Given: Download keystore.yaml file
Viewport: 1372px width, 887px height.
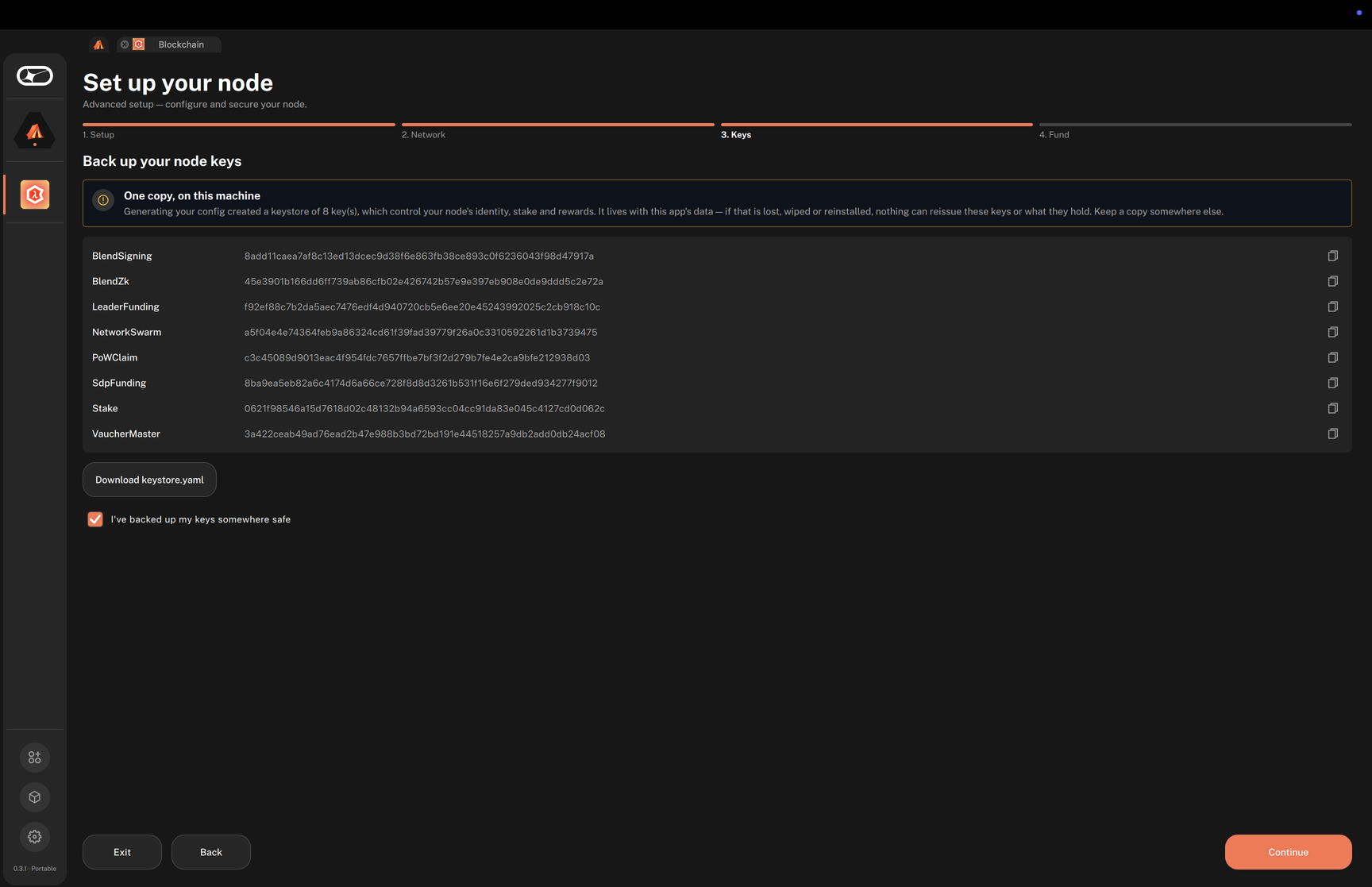Looking at the screenshot, I should coord(149,480).
